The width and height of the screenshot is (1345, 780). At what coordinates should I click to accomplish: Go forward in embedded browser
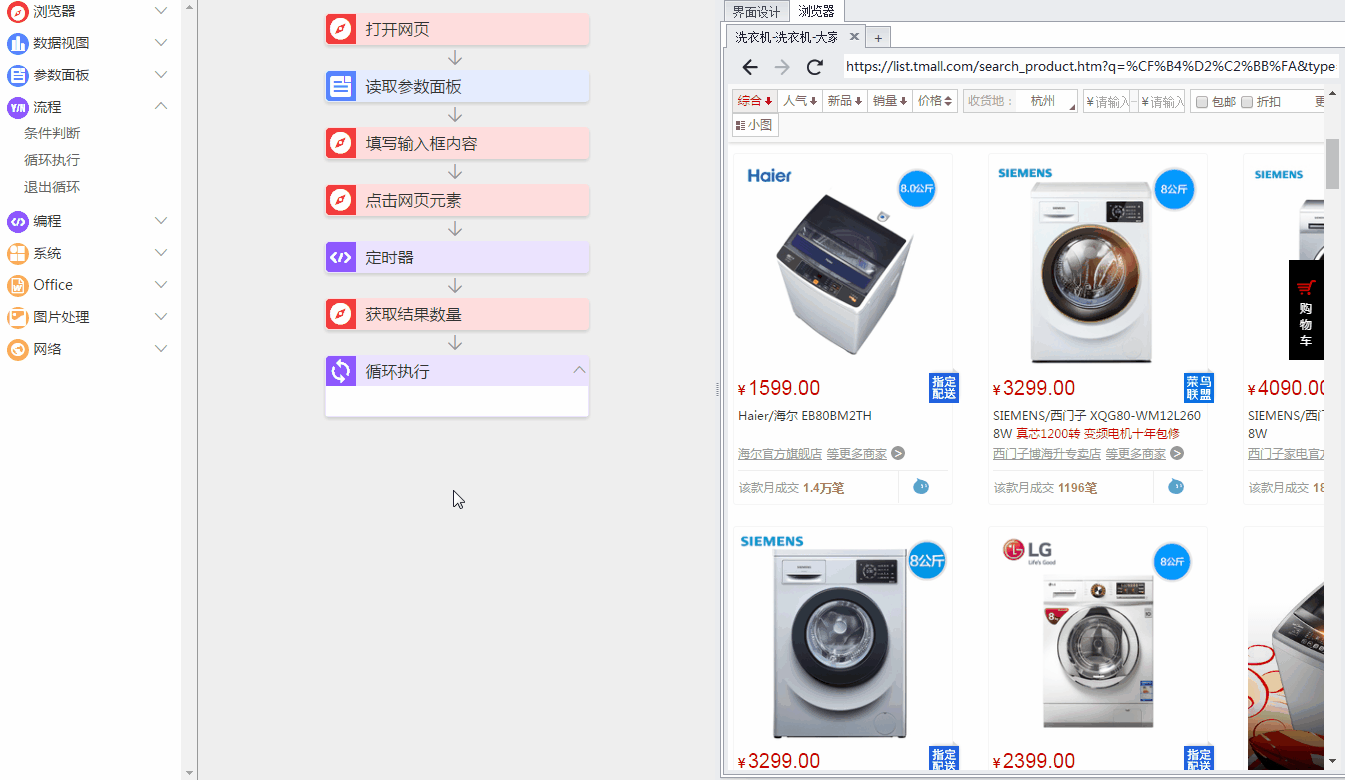pyautogui.click(x=782, y=67)
